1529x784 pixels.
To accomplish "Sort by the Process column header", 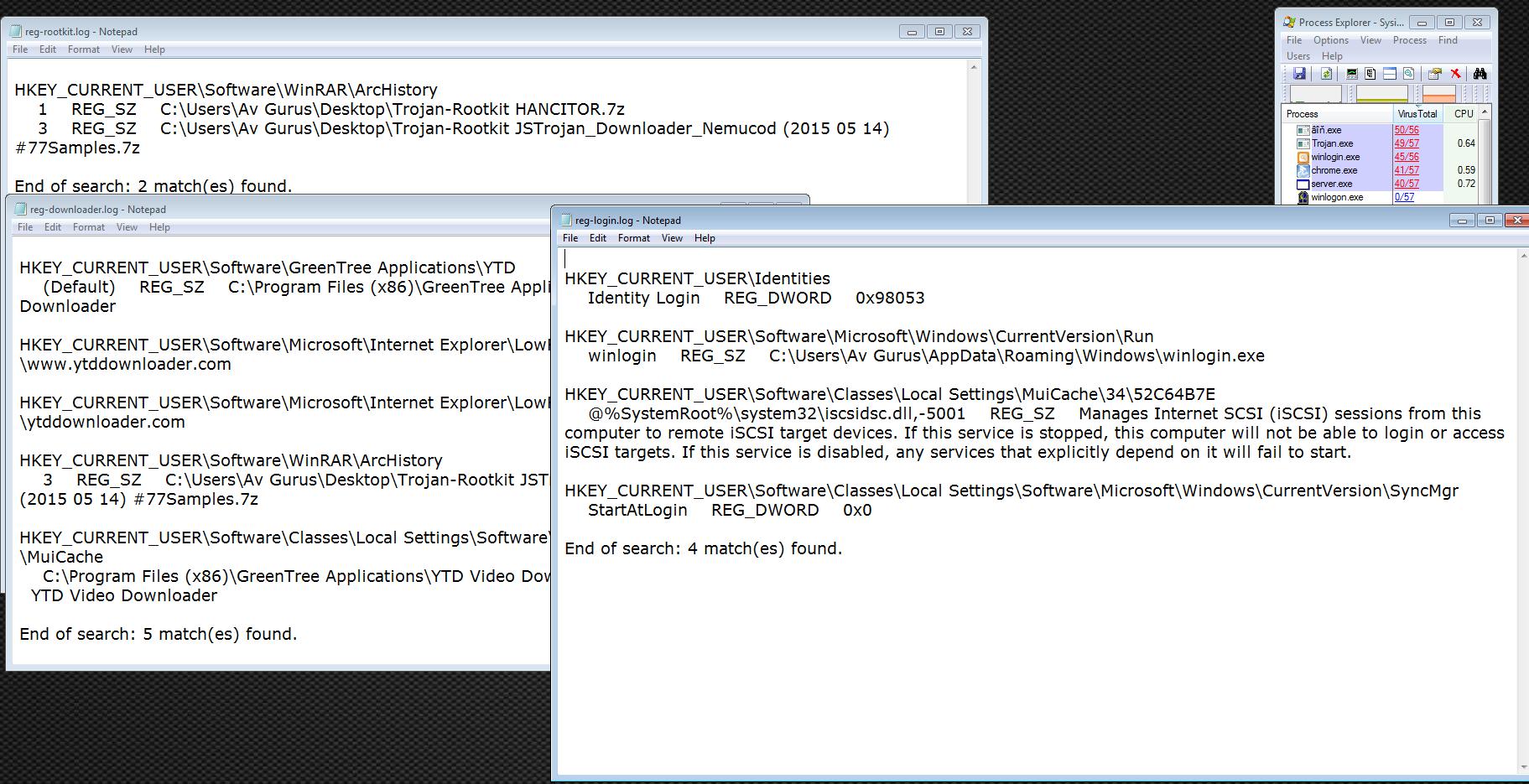I will pyautogui.click(x=1338, y=114).
